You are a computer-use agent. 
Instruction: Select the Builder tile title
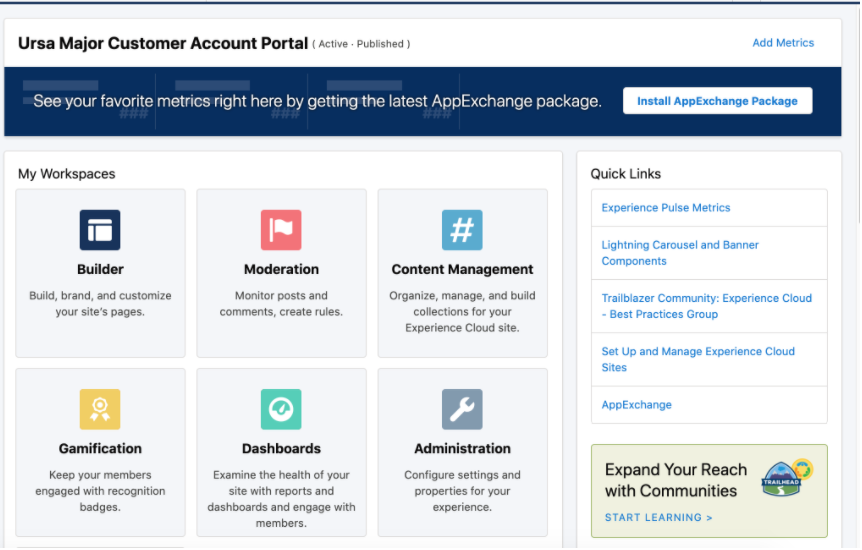coord(100,269)
